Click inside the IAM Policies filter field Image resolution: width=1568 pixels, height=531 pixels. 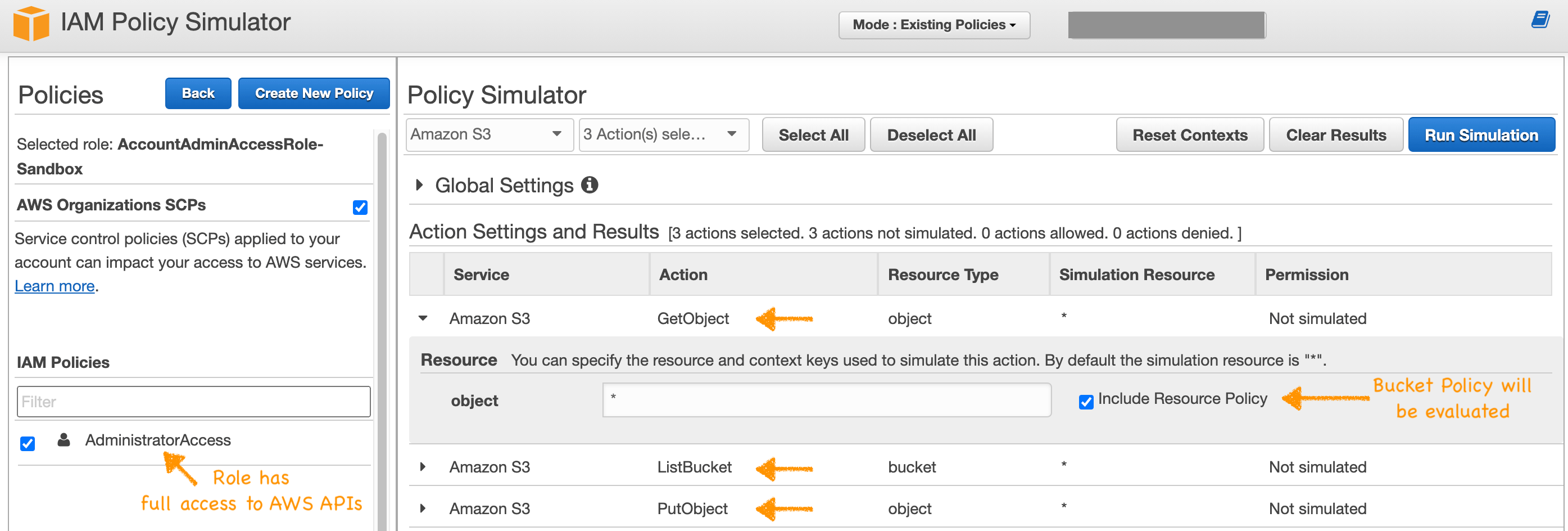coord(193,401)
